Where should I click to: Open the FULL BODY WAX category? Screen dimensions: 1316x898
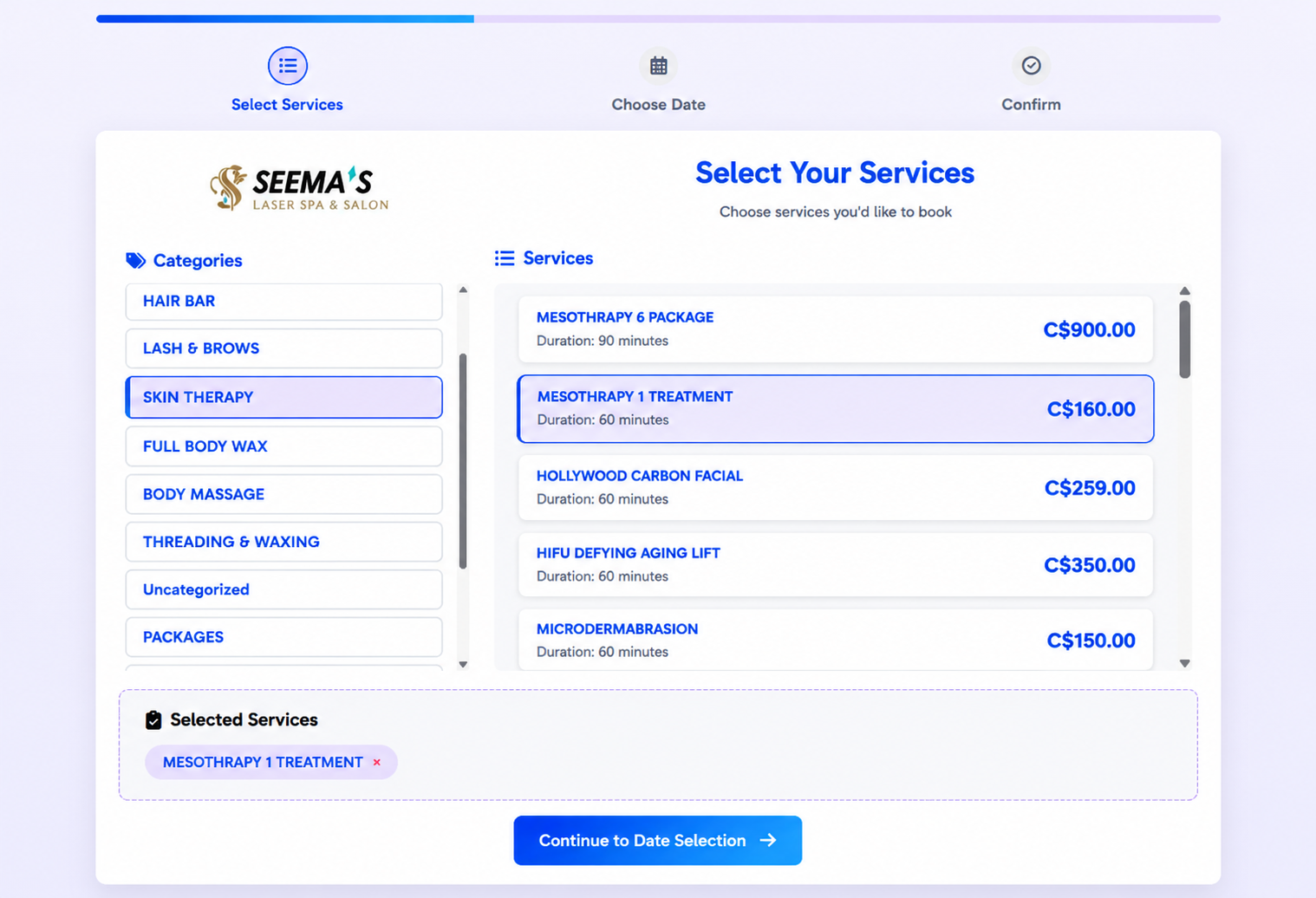click(x=284, y=446)
